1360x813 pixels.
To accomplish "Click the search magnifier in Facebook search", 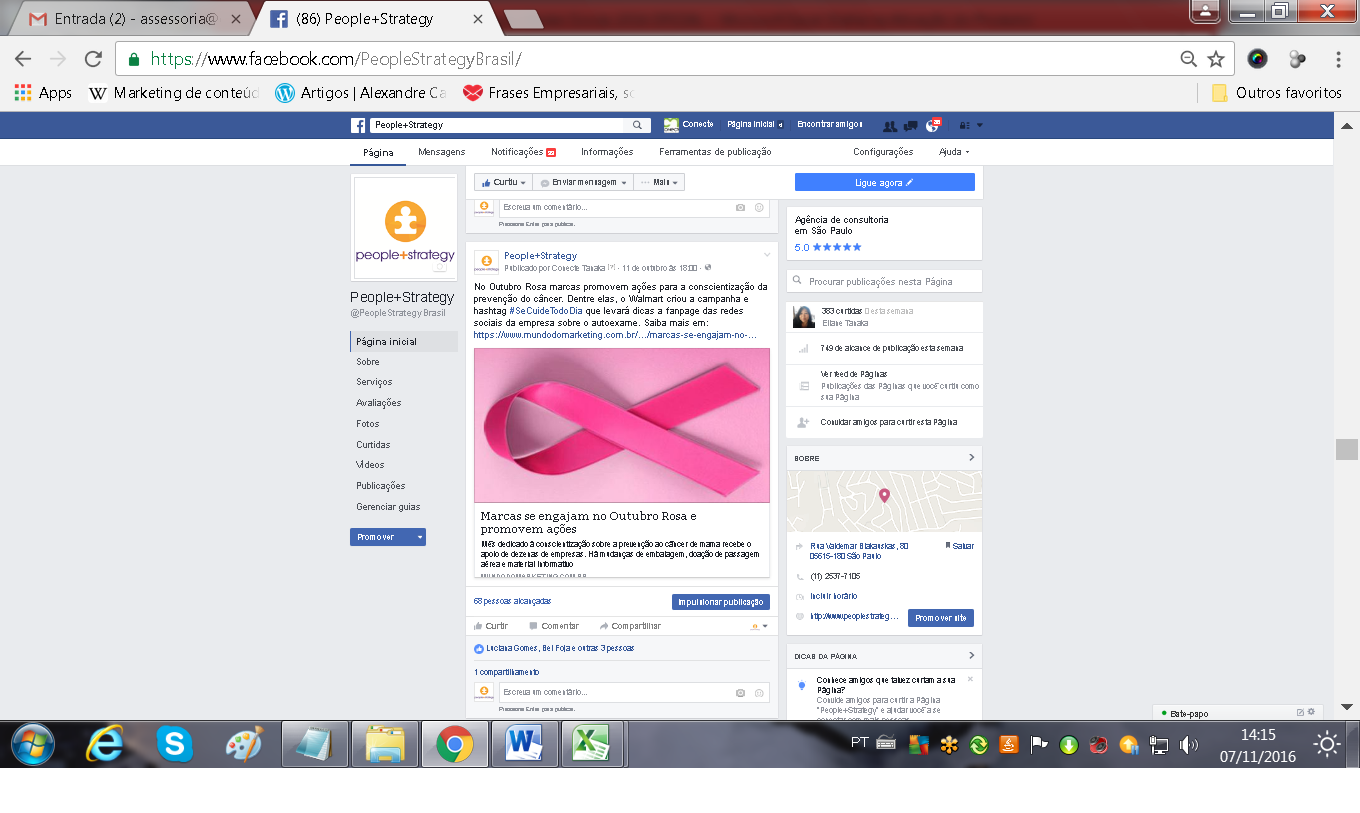I will point(637,125).
